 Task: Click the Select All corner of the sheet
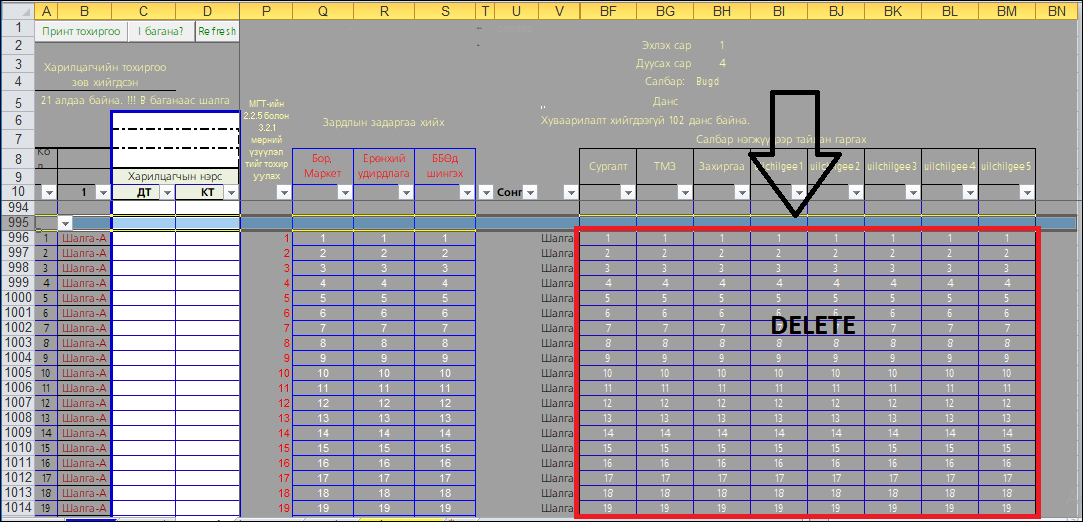tap(17, 12)
